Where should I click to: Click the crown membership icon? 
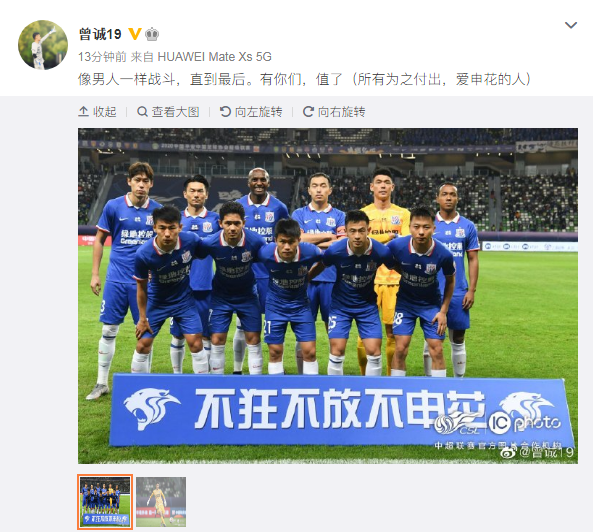pos(152,34)
